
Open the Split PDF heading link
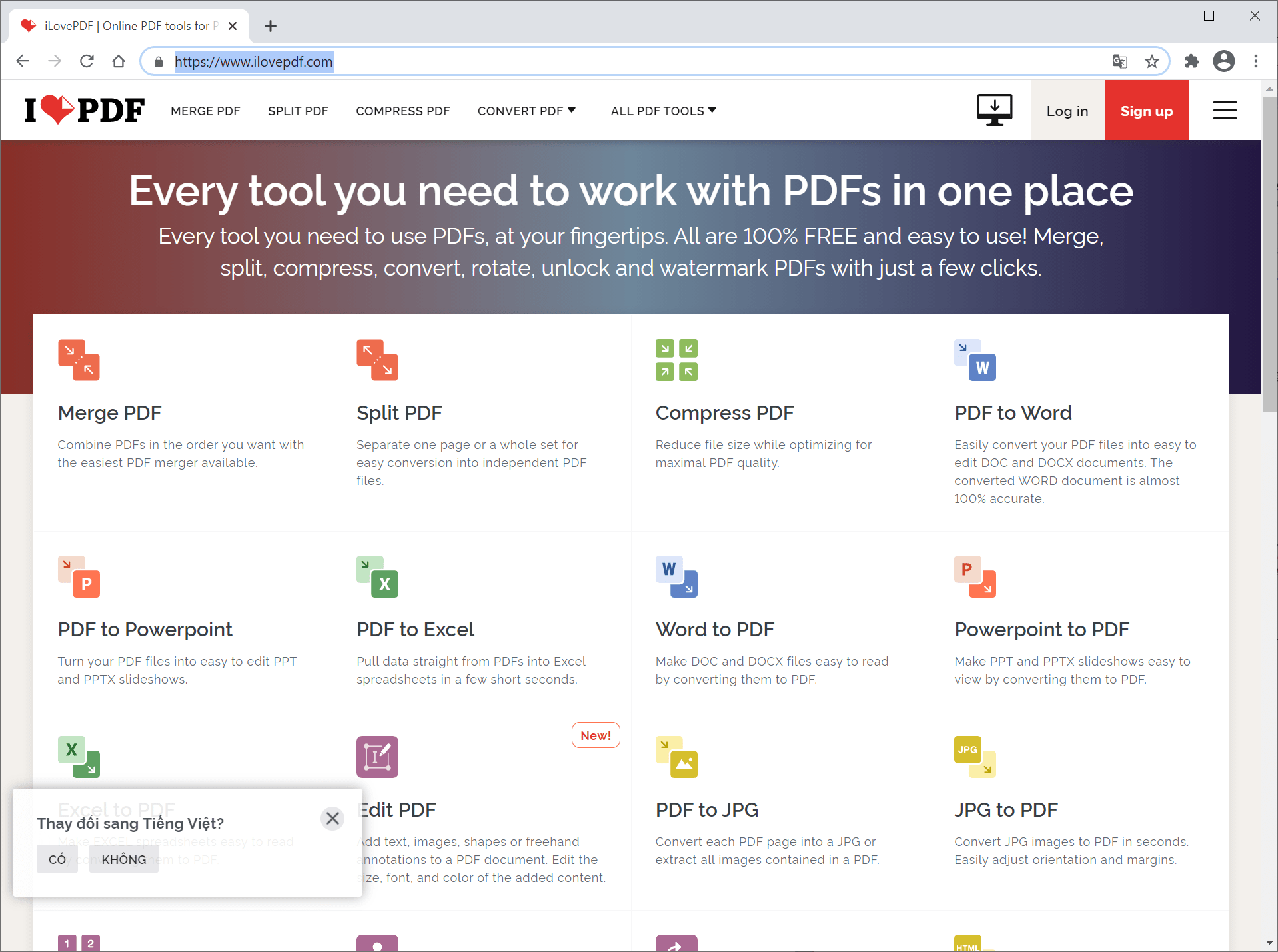pyautogui.click(x=399, y=413)
